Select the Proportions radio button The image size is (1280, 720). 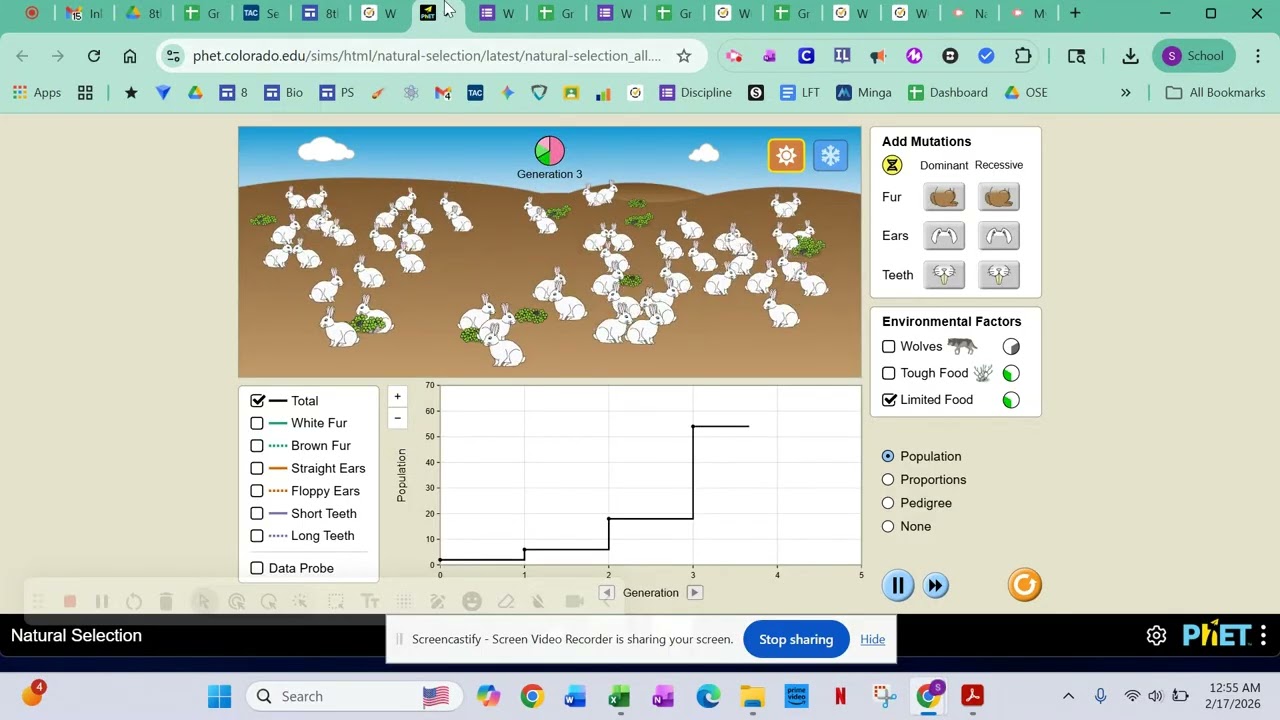click(888, 480)
